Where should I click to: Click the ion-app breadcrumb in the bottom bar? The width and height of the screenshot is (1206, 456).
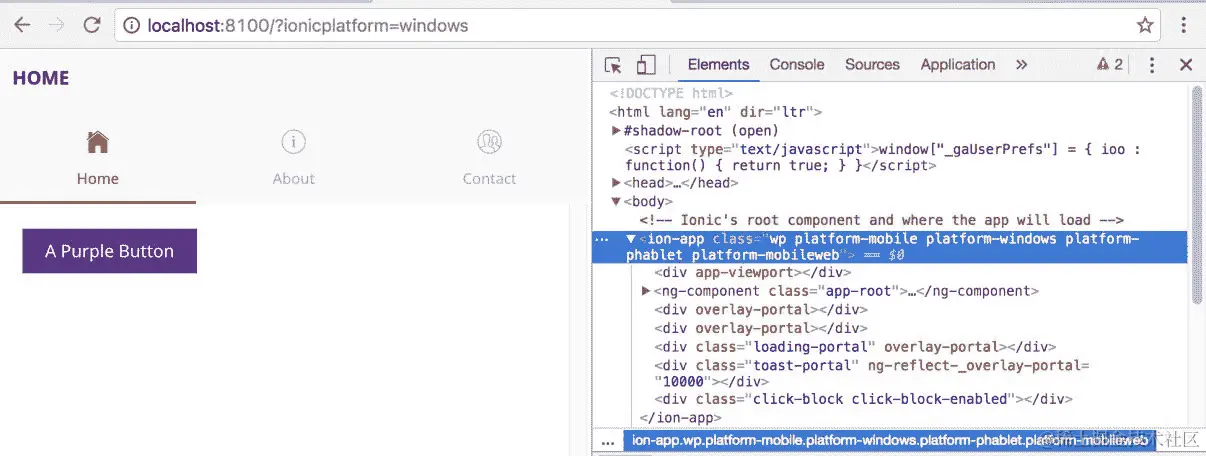(888, 440)
